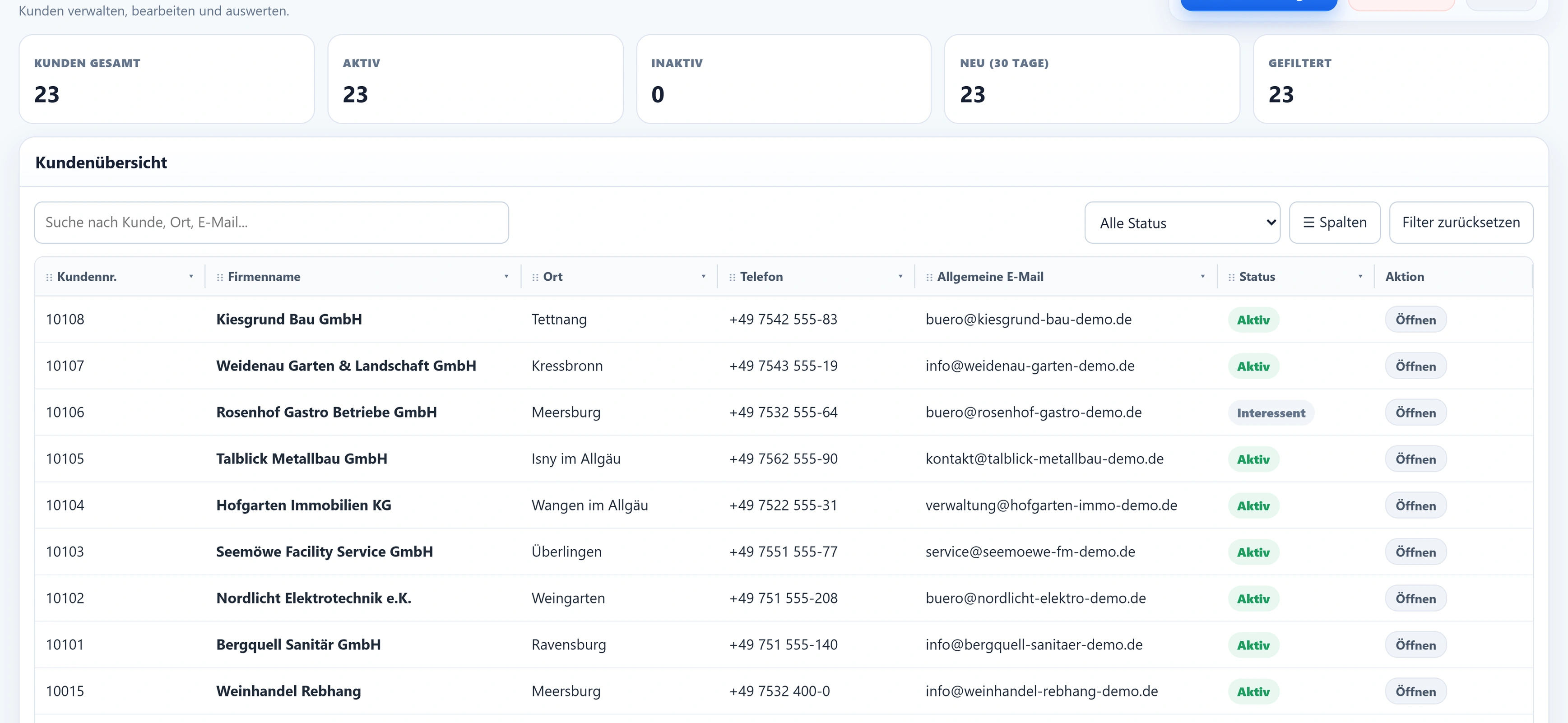
Task: Click the name Weidenau Garten & Landschaft GmbH
Action: 346,366
